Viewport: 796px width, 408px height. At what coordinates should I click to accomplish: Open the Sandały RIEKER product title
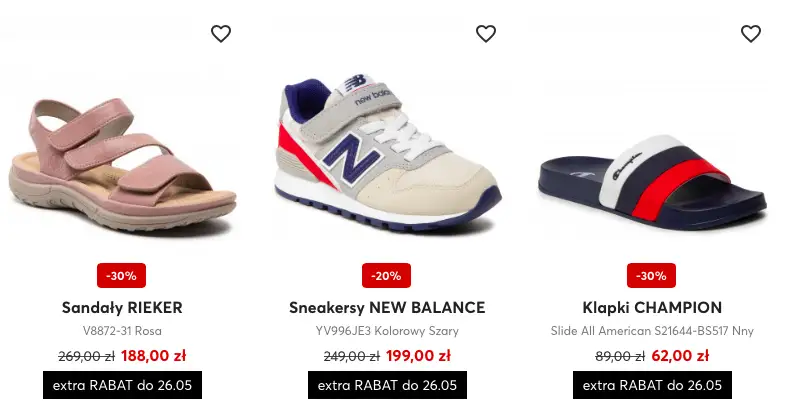pyautogui.click(x=122, y=307)
